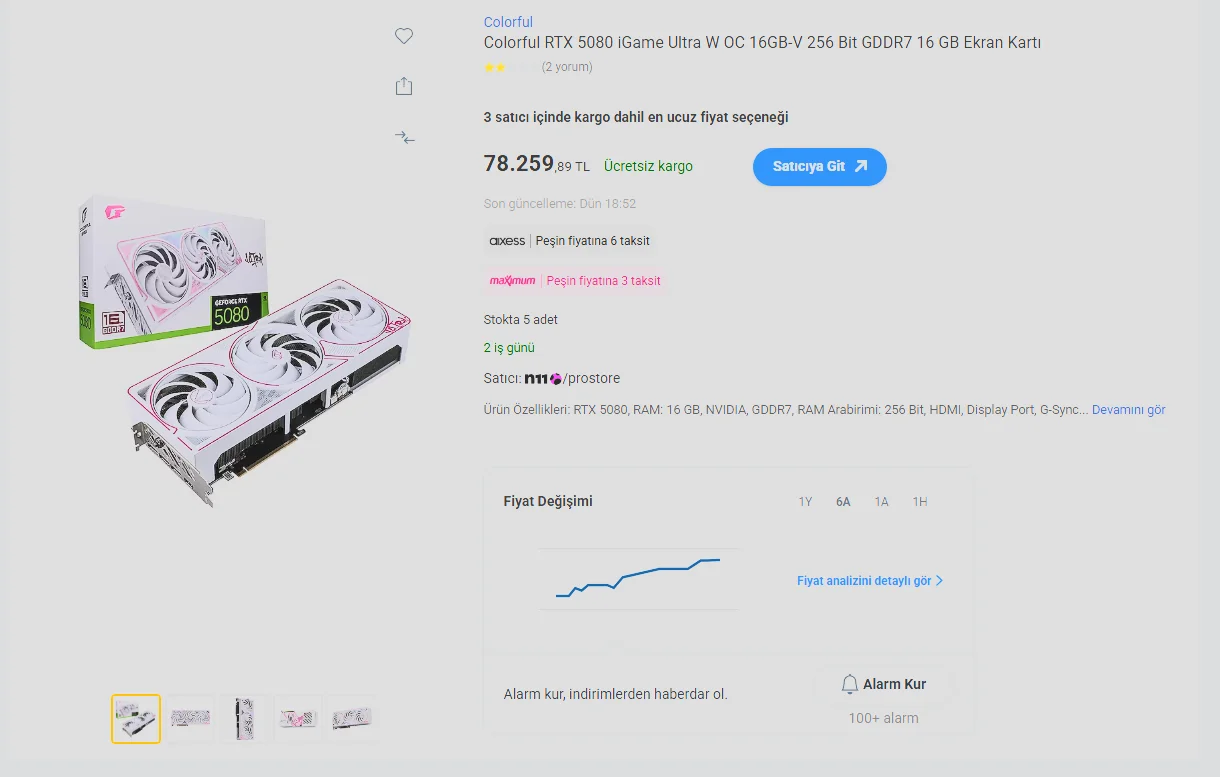Select the 1Y price history range
This screenshot has width=1220, height=777.
[x=805, y=502]
